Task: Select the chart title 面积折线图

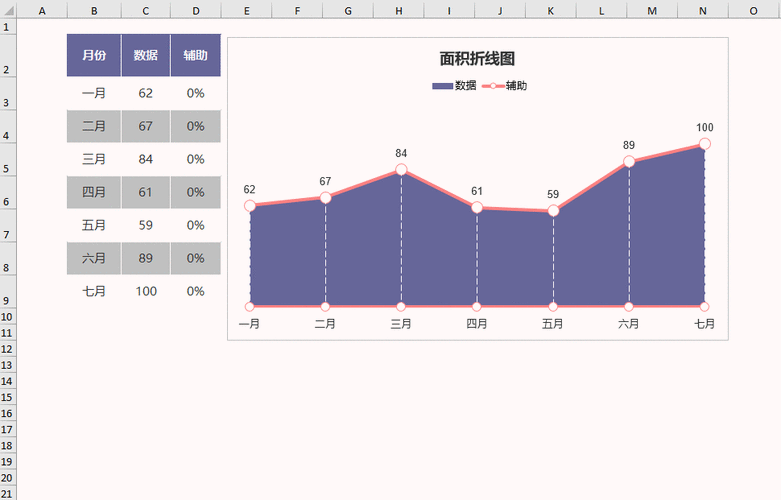Action: [477, 60]
